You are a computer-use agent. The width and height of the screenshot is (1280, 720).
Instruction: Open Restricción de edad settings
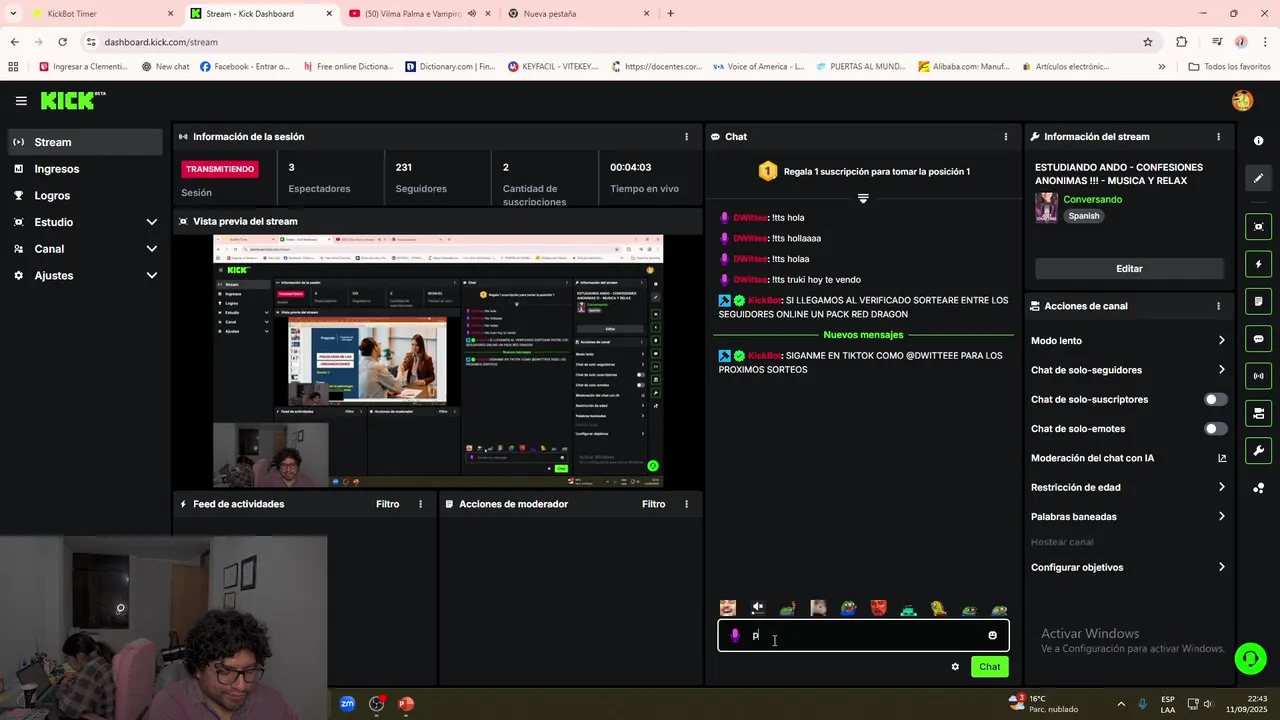(1128, 487)
